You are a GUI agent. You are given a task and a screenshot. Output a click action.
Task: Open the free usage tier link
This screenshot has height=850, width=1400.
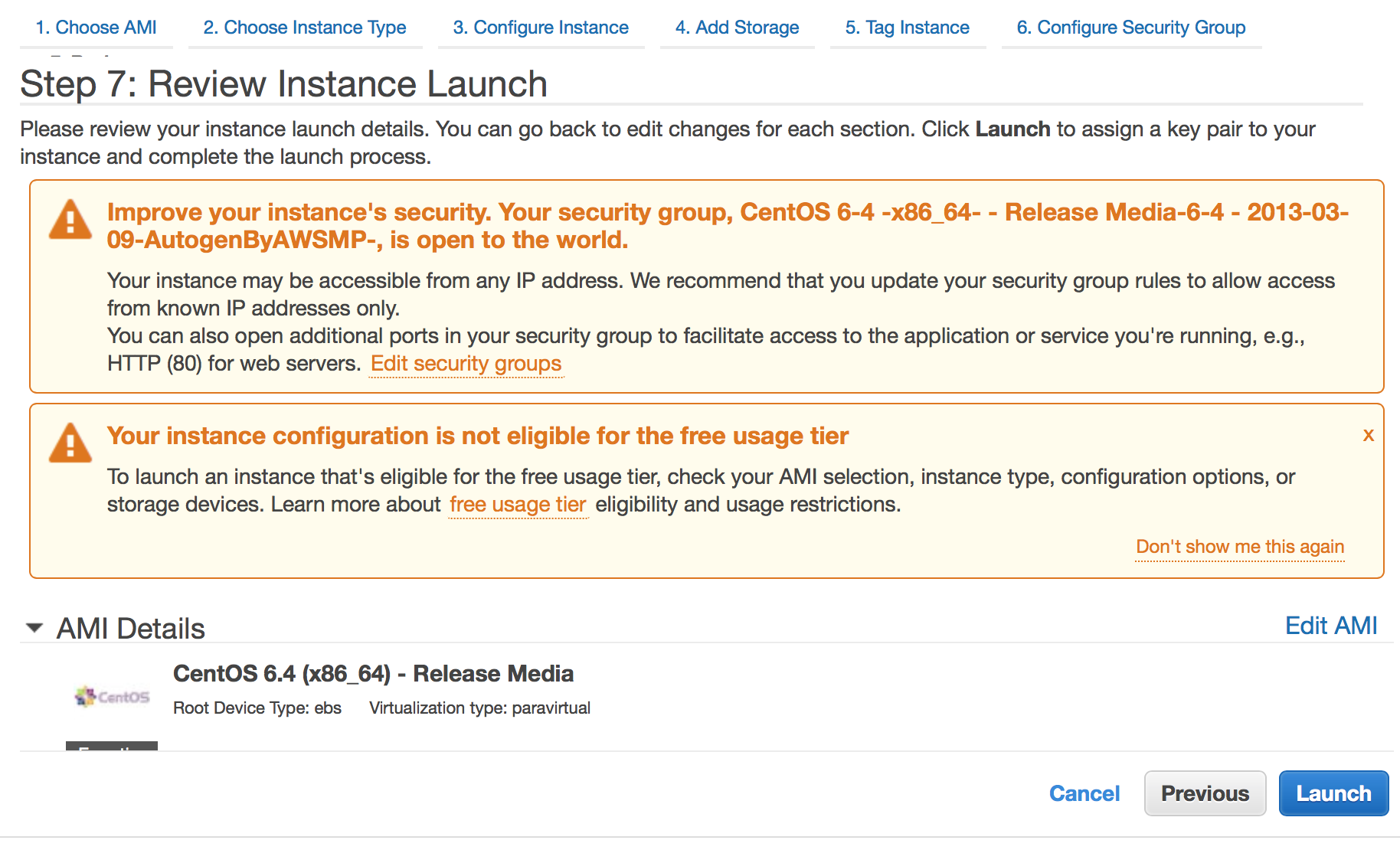518,505
